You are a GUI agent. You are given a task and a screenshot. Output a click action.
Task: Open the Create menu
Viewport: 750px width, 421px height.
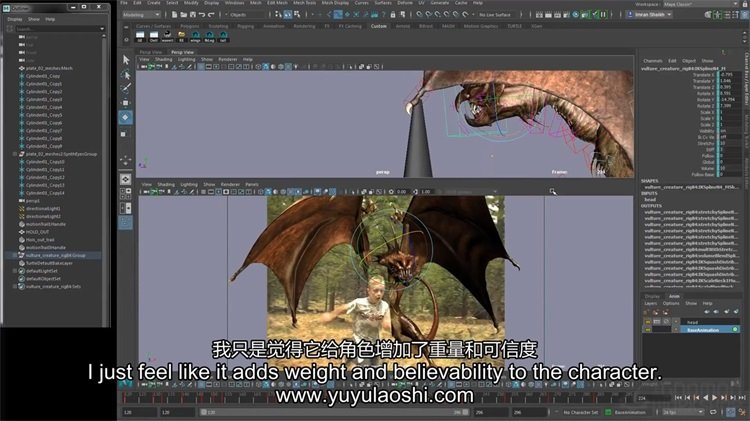154,3
